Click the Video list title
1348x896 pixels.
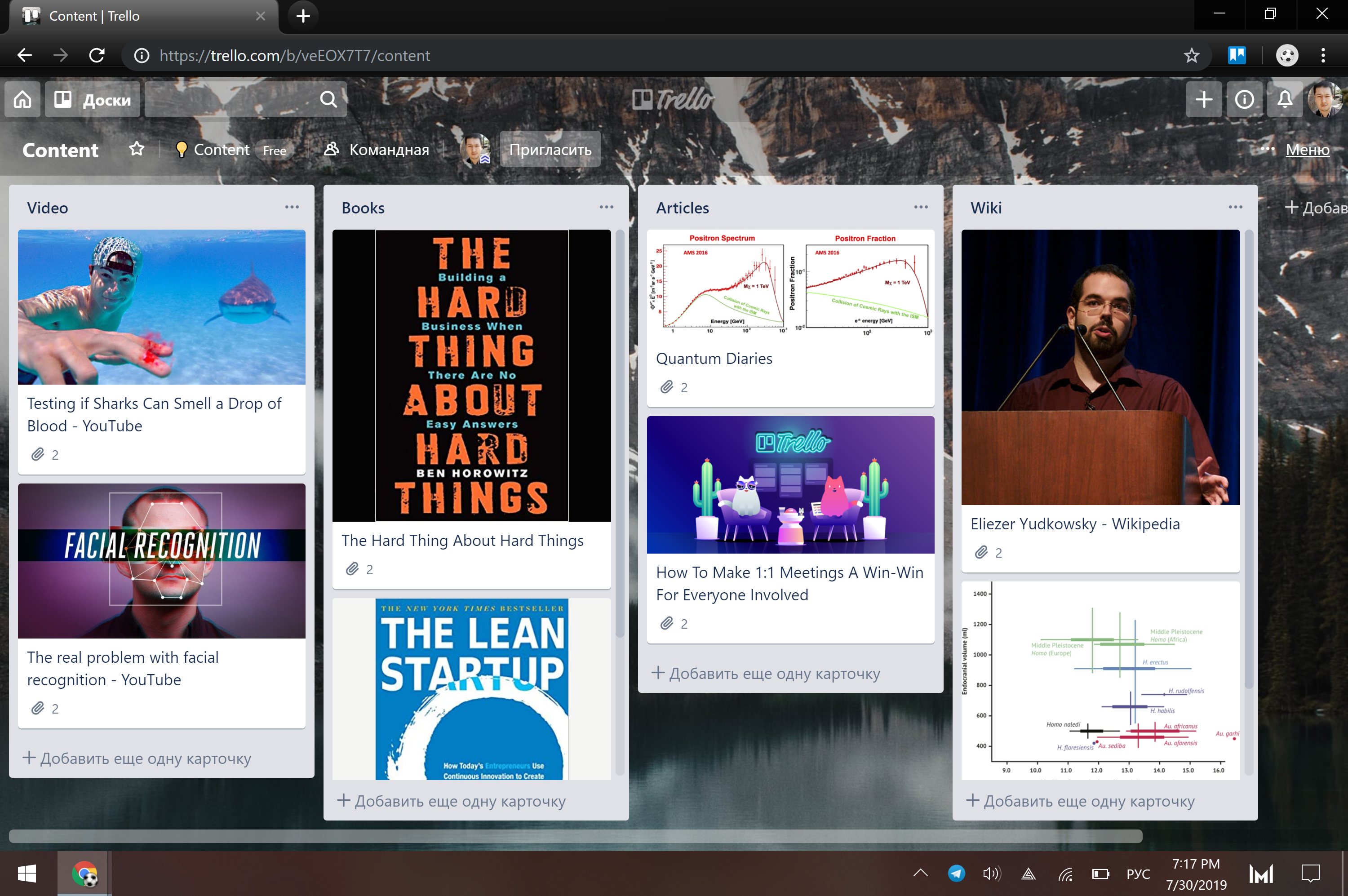click(x=48, y=208)
